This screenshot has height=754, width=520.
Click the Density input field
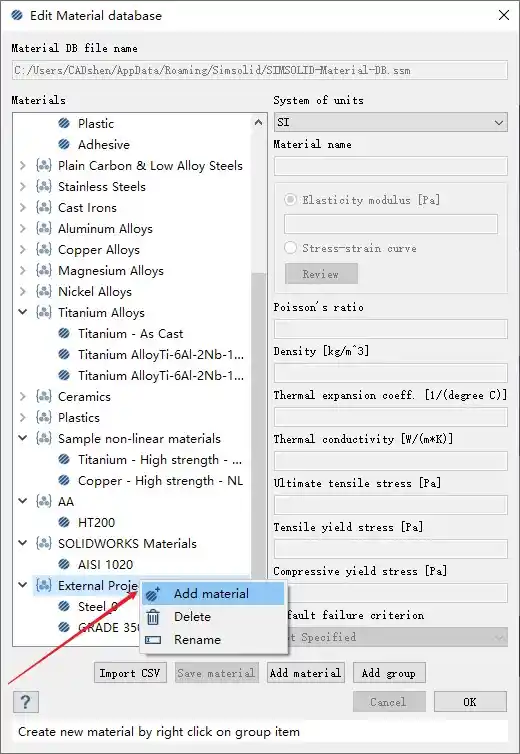coord(391,373)
